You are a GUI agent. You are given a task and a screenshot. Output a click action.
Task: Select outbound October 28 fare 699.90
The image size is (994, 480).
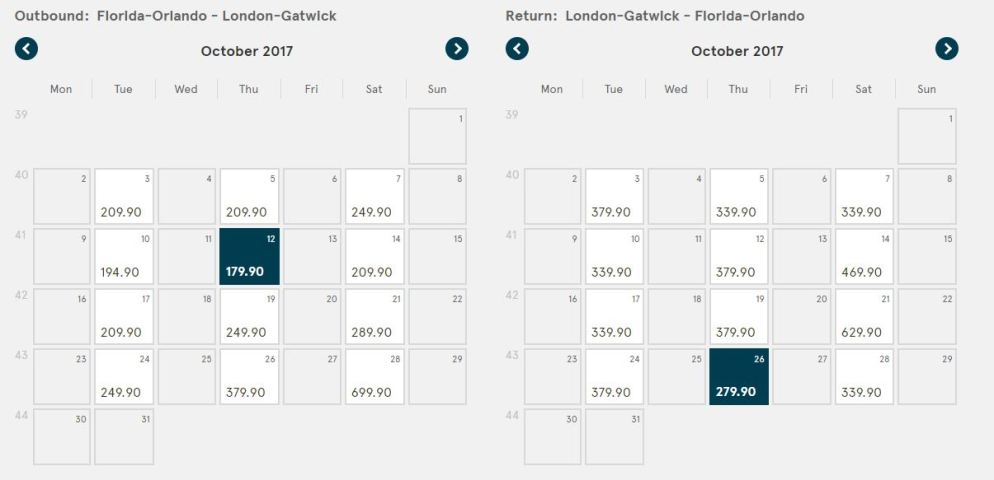point(374,376)
